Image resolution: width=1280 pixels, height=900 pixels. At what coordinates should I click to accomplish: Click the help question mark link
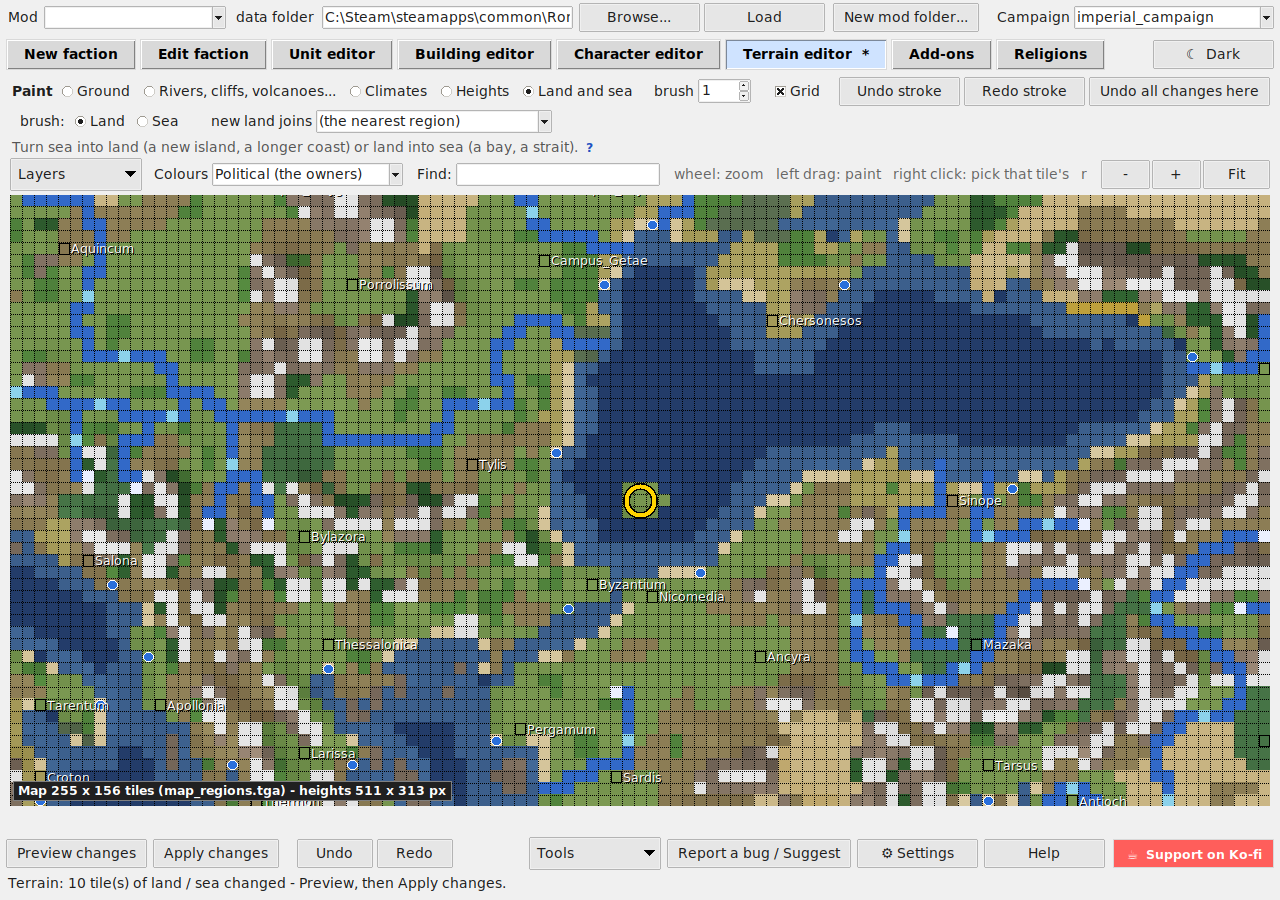click(x=589, y=147)
